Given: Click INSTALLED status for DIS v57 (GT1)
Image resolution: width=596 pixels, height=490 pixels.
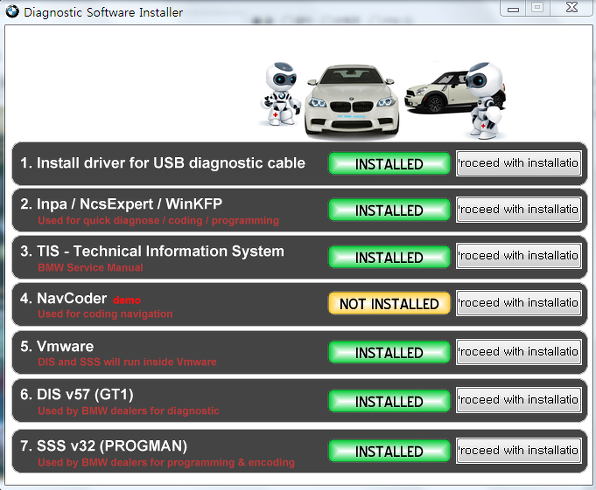Looking at the screenshot, I should tap(389, 401).
